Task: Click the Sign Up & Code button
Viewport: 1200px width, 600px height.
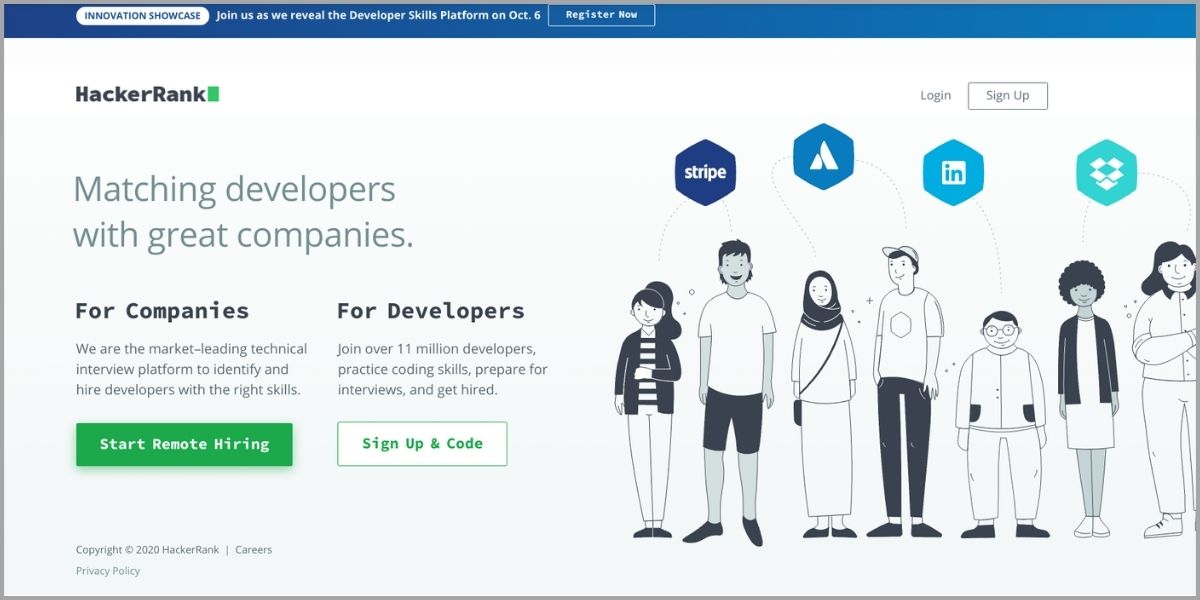Action: [x=422, y=444]
